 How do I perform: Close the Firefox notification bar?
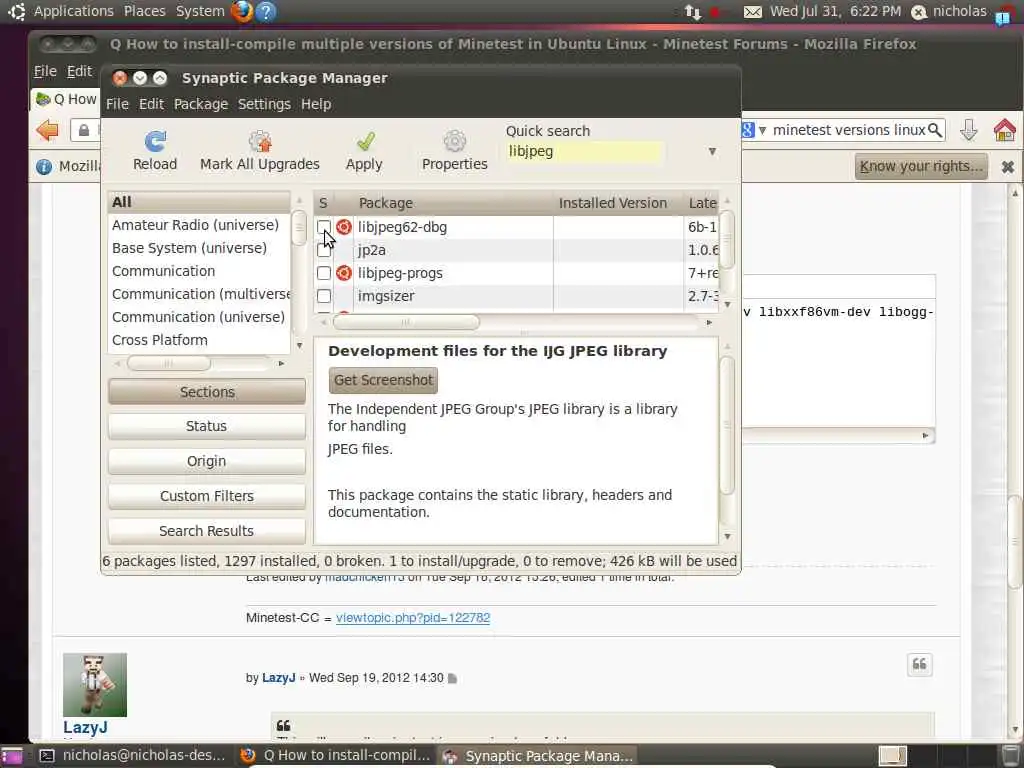point(1008,167)
